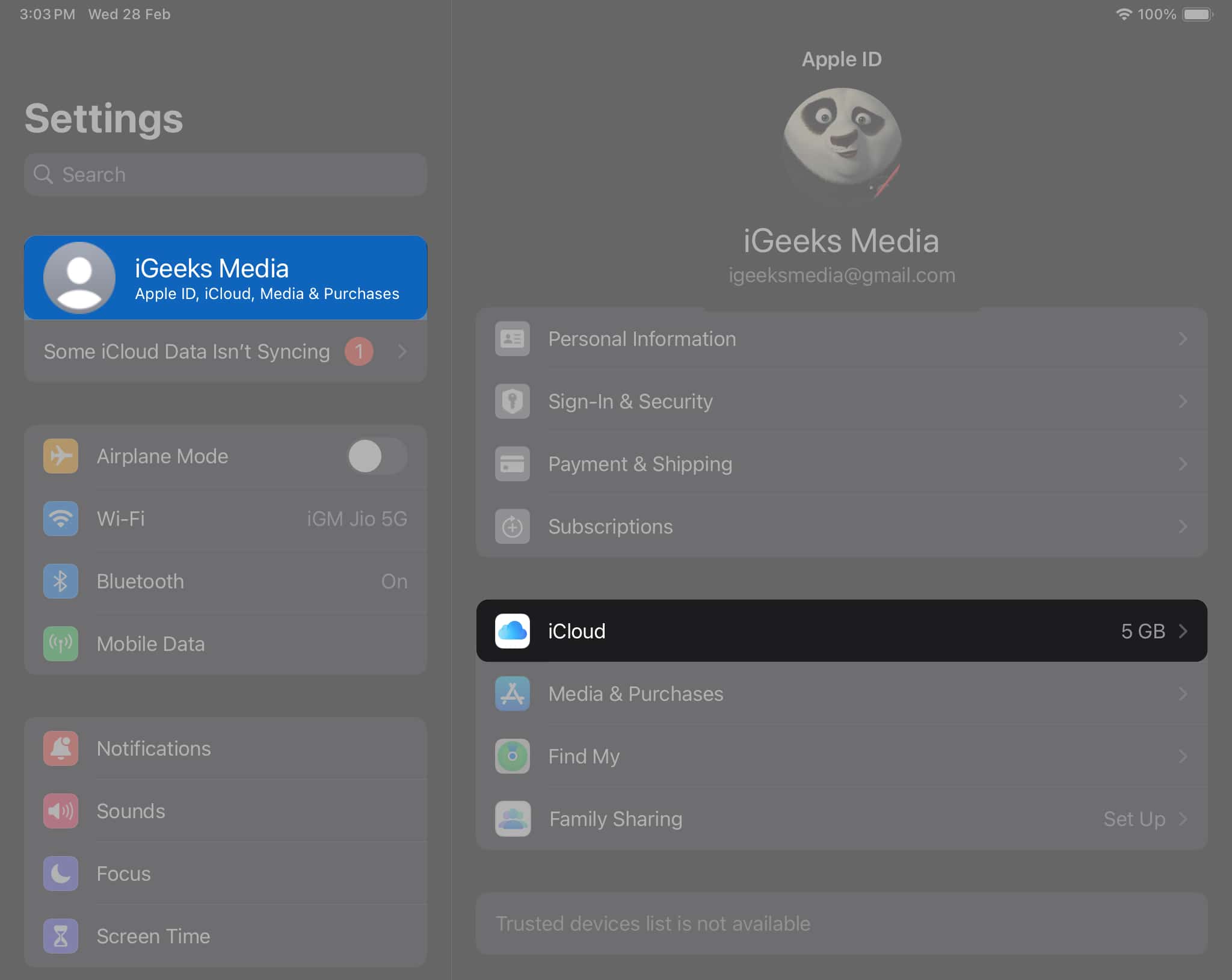Image resolution: width=1232 pixels, height=980 pixels.
Task: Open the Mobile Data settings row
Action: pyautogui.click(x=226, y=644)
